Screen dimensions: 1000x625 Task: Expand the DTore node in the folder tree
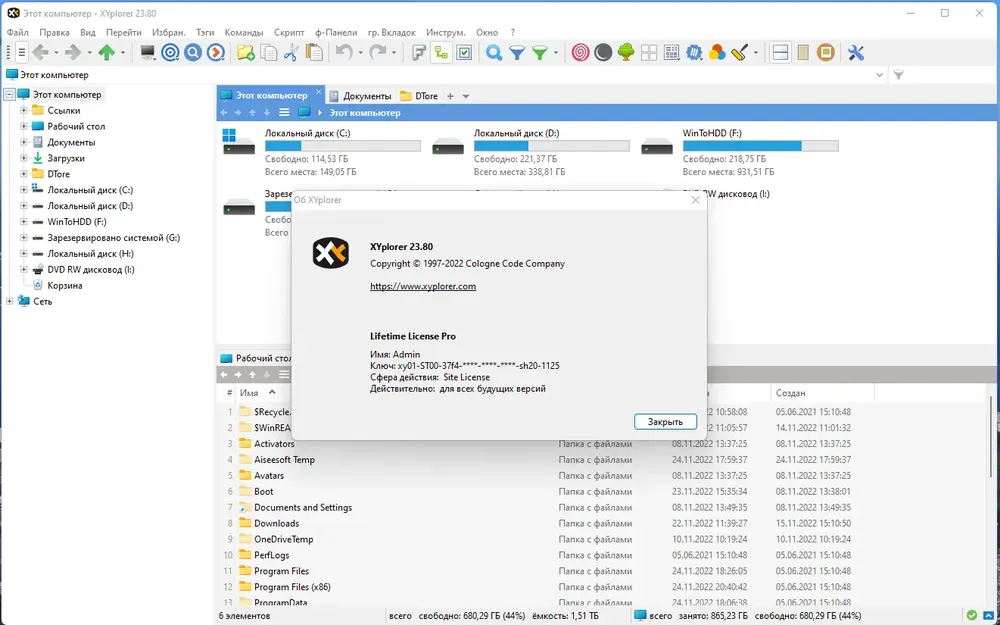[24, 174]
